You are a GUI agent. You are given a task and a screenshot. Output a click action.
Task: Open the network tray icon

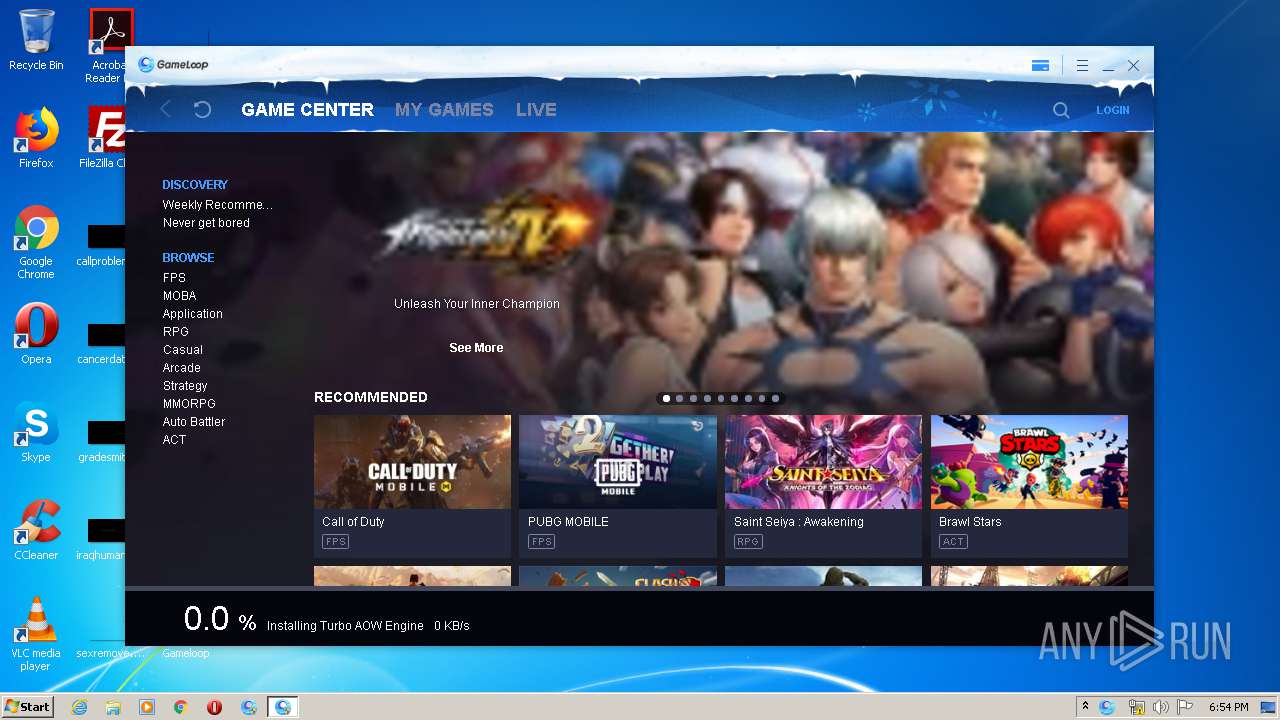click(x=1135, y=707)
